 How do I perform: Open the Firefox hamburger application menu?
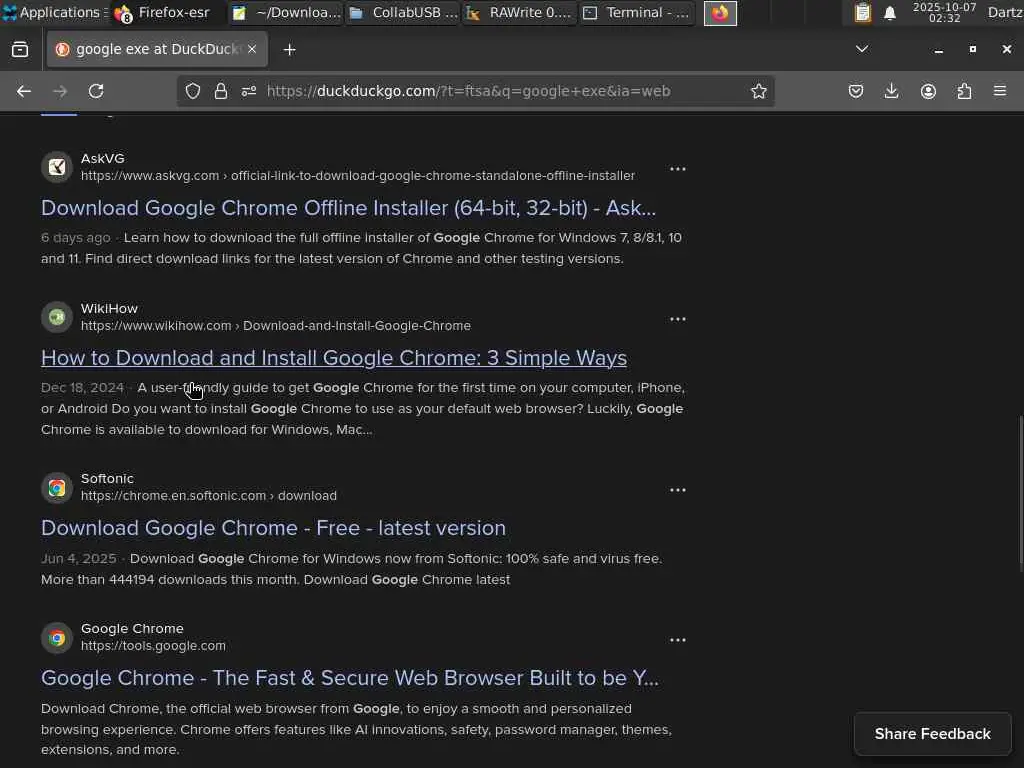(x=1000, y=91)
